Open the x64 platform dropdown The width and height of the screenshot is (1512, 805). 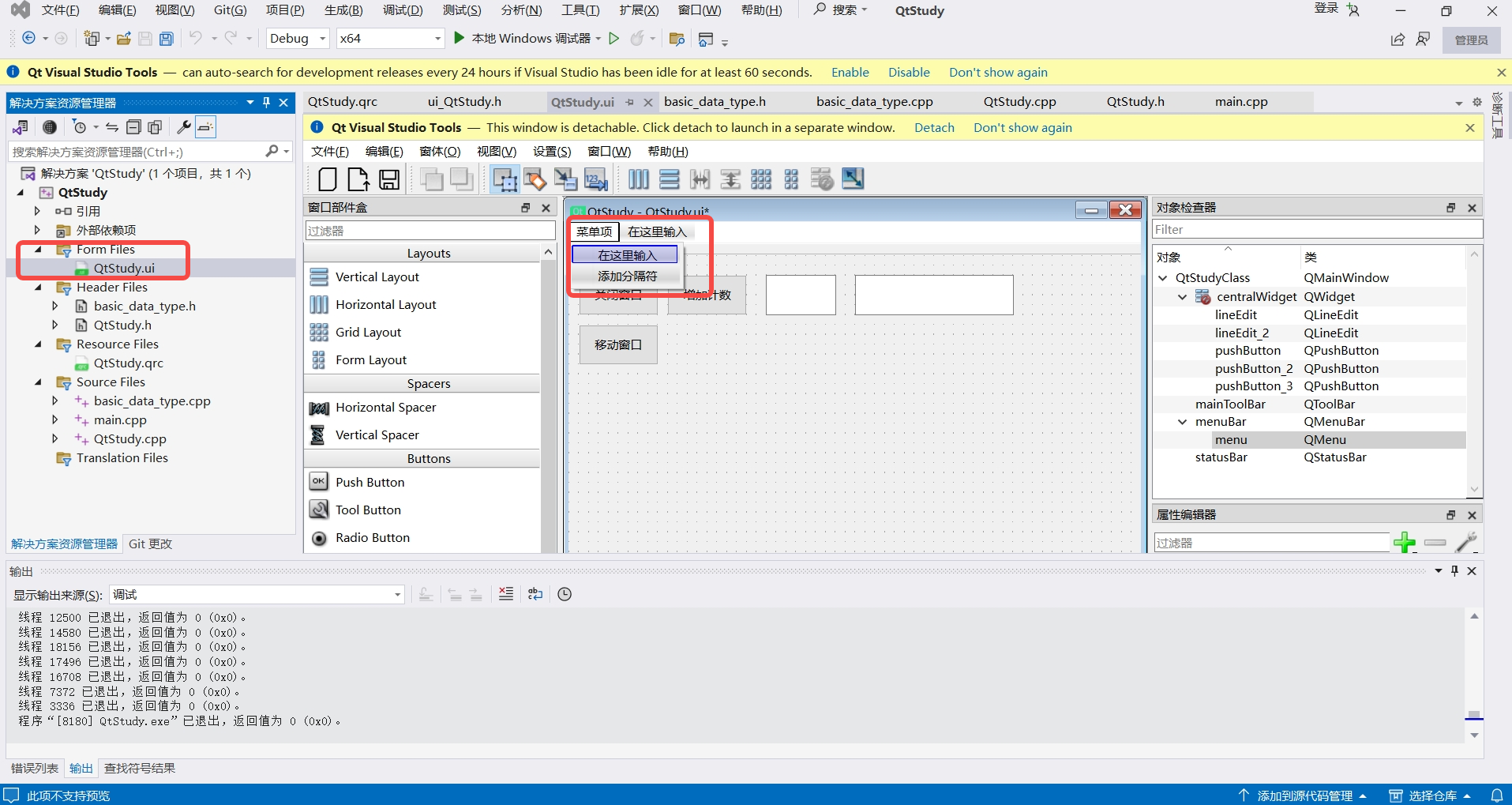pyautogui.click(x=390, y=38)
